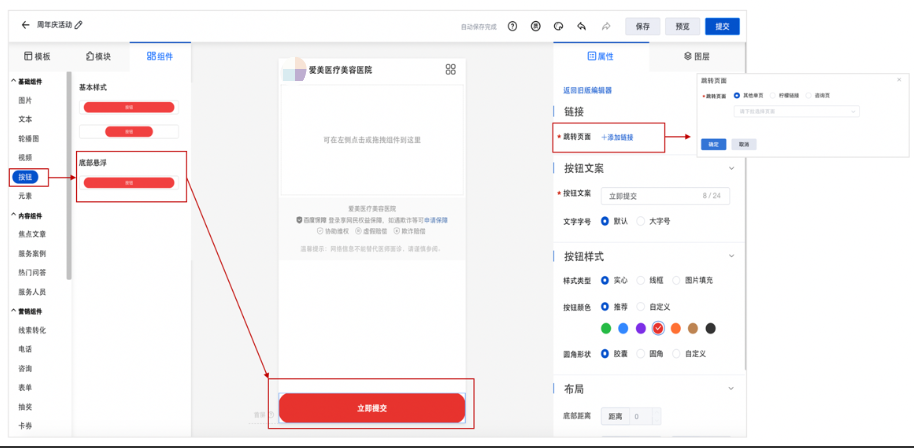
Task: Click 申请保障 link in preview footer
Action: point(435,221)
